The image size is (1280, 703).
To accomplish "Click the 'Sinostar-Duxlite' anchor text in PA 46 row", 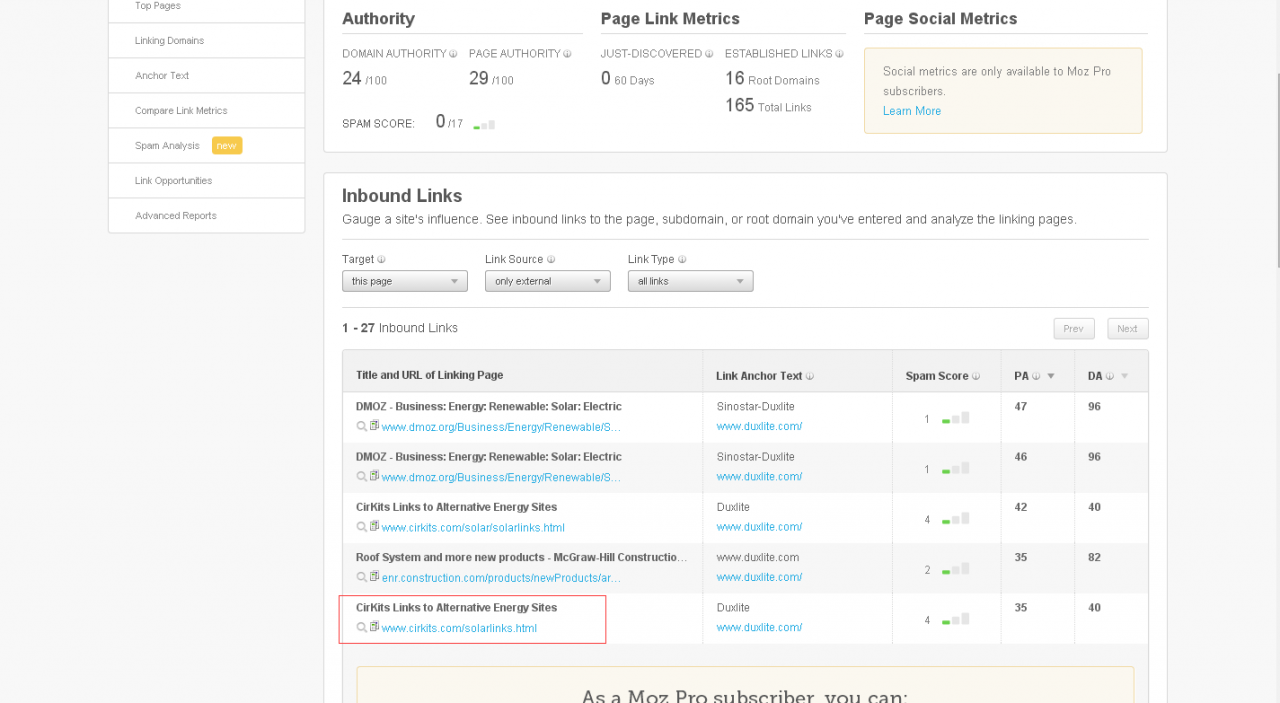I will click(x=756, y=457).
